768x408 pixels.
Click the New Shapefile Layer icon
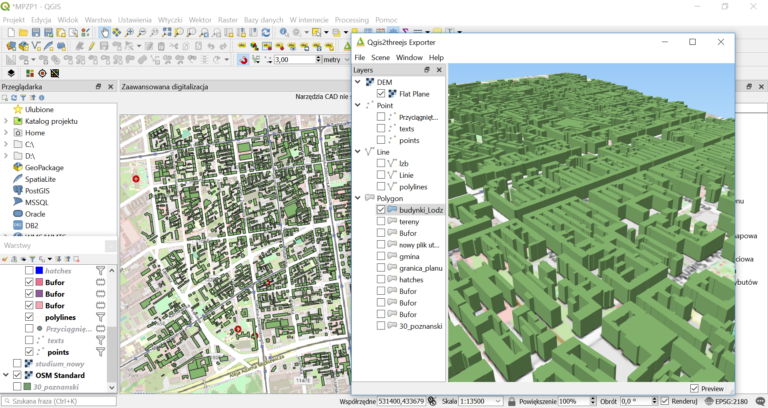click(x=36, y=46)
